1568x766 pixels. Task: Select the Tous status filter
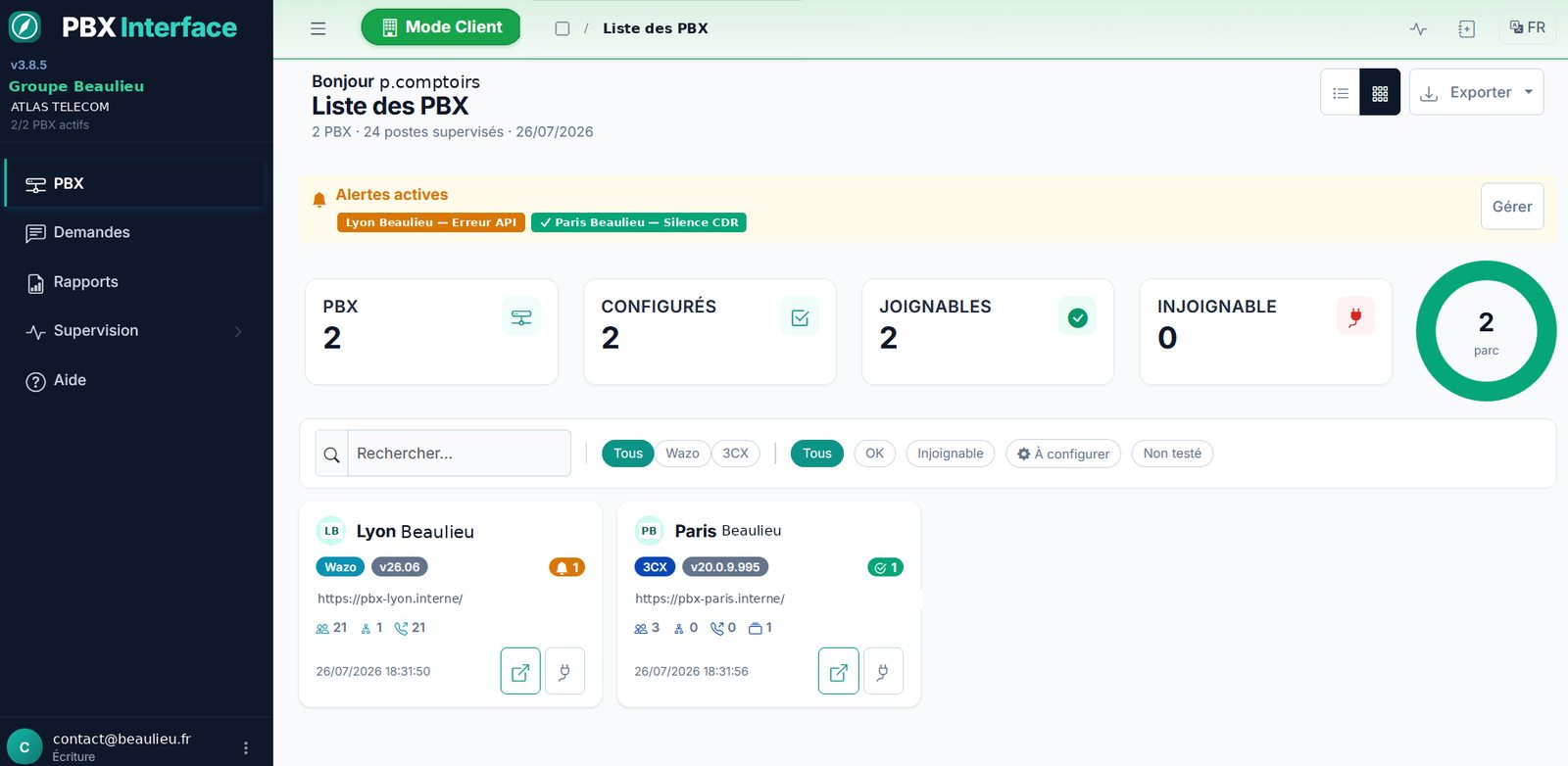pos(817,454)
